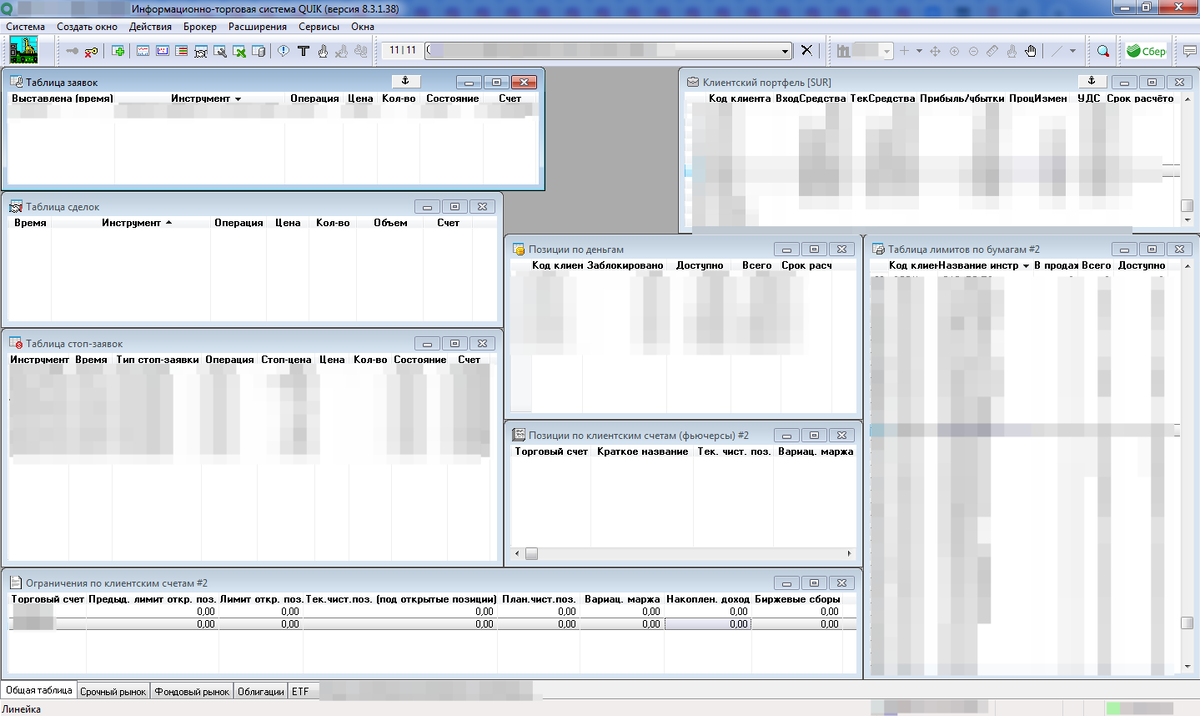Screen dimensions: 1200x716
Task: Open the Расширения menu
Action: [258, 27]
